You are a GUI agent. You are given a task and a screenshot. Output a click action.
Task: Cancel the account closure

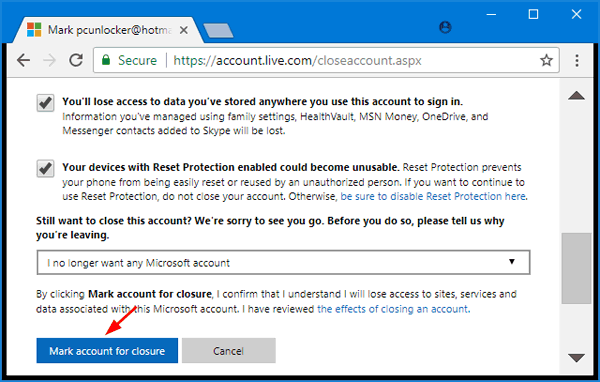(x=228, y=351)
